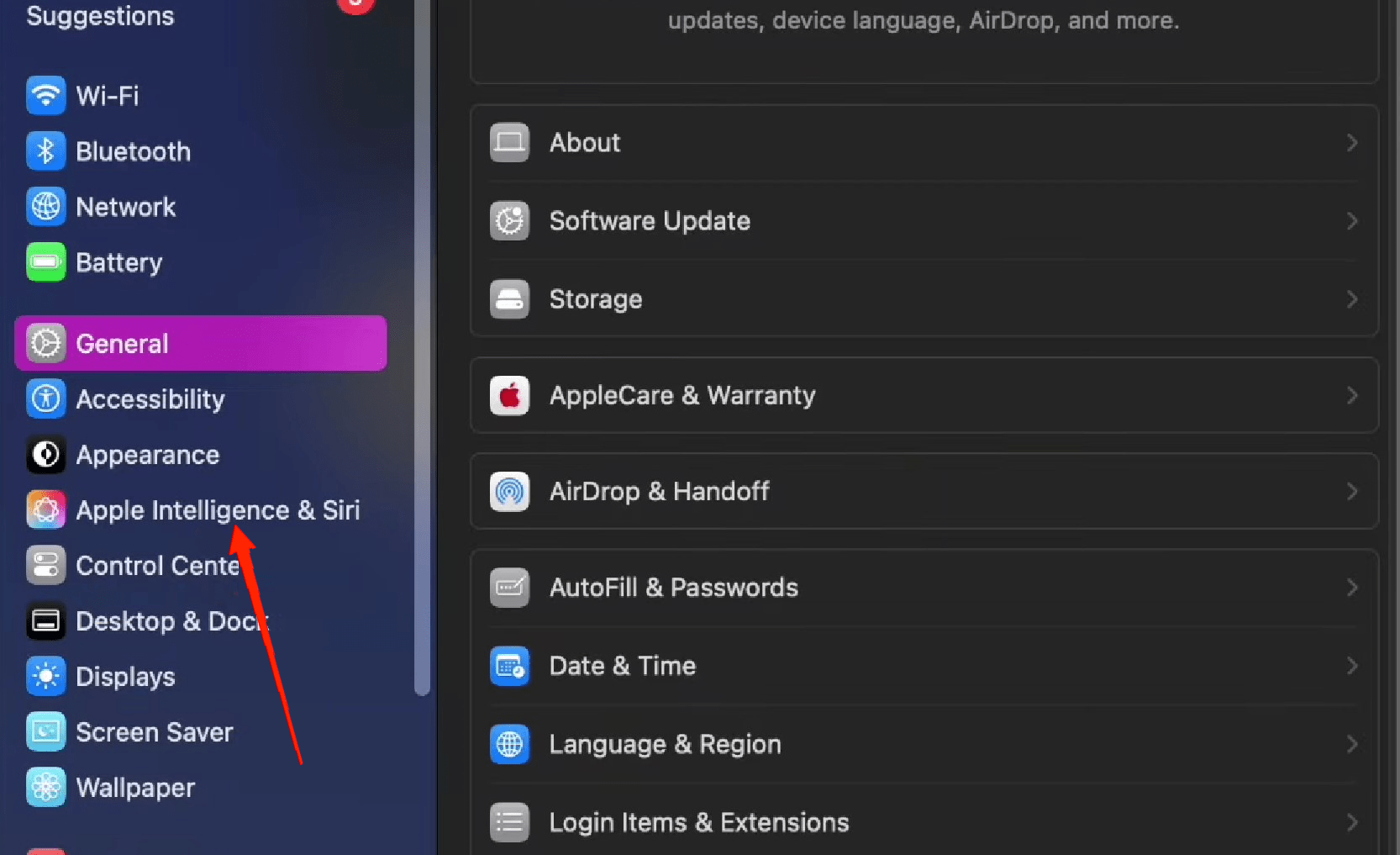The height and width of the screenshot is (855, 1400).
Task: Click the Software Update gear icon
Action: tap(509, 221)
